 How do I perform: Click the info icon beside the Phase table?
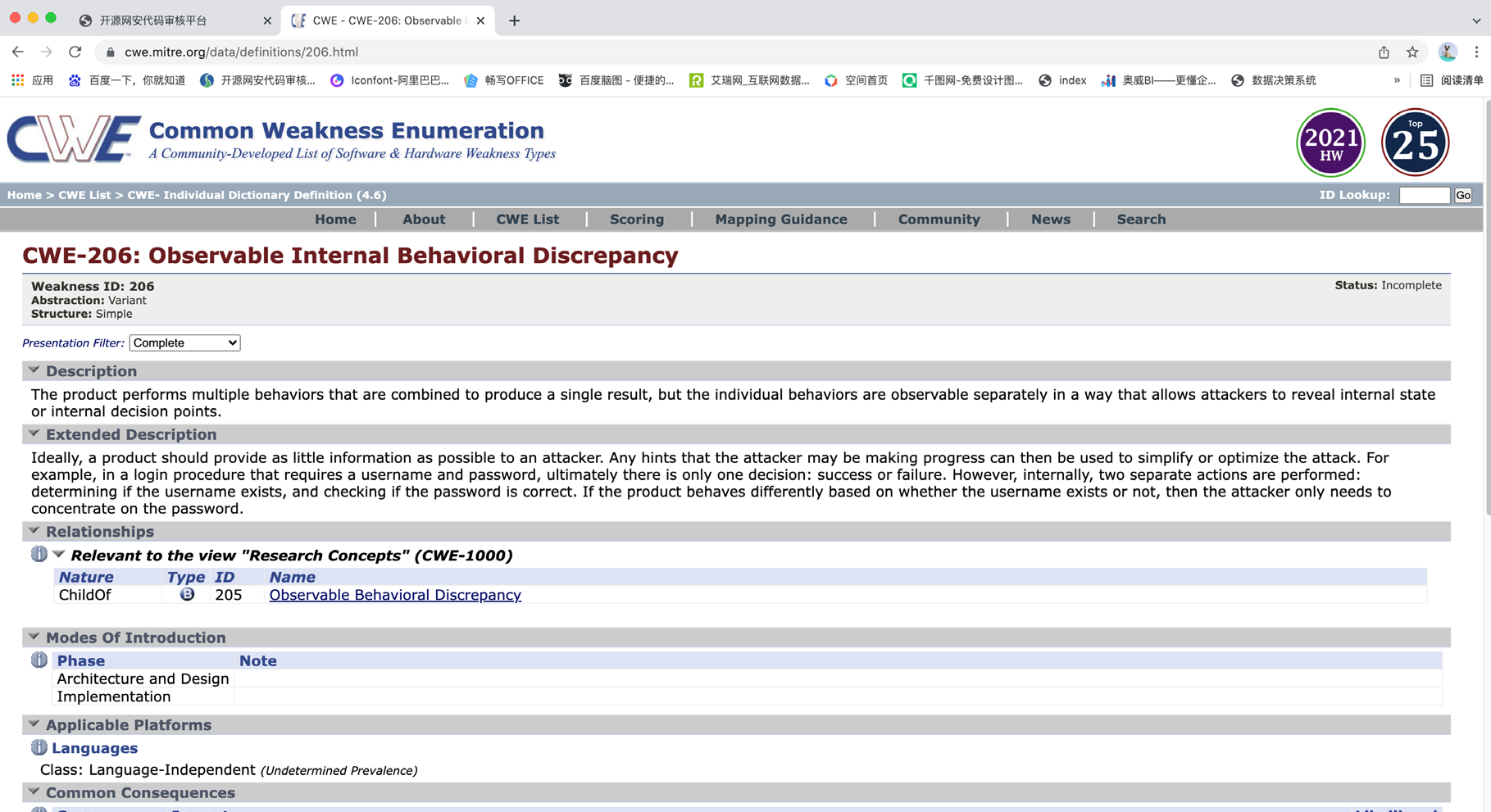click(39, 660)
